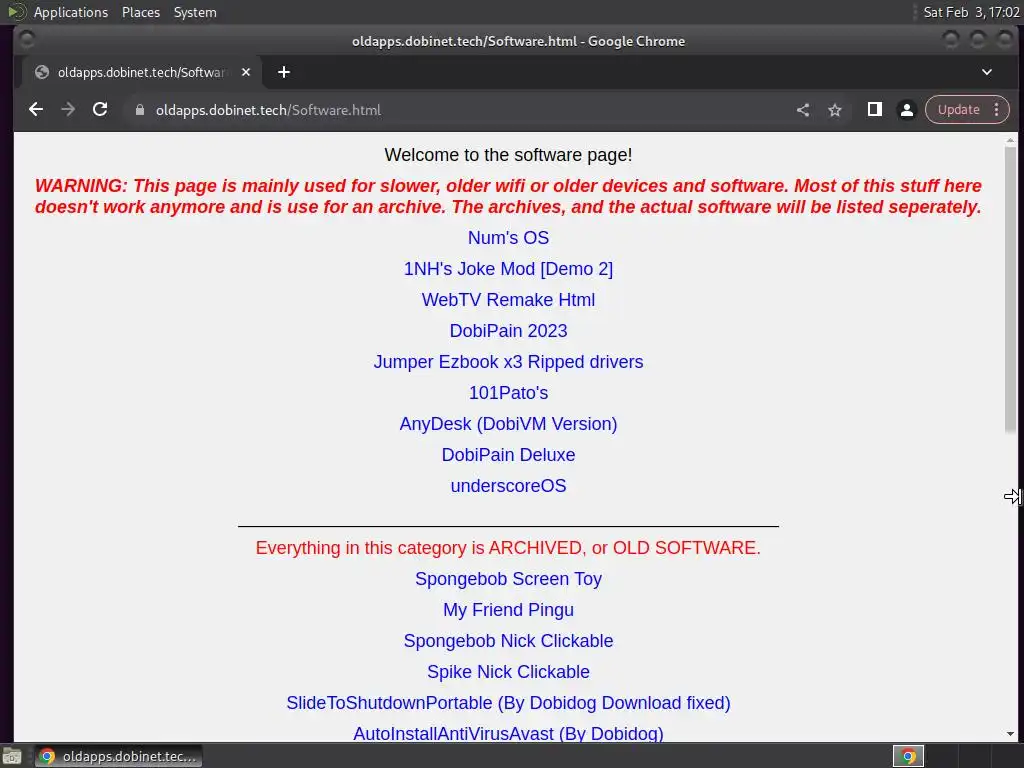Image resolution: width=1024 pixels, height=768 pixels.
Task: Open the Places menu
Action: click(x=140, y=12)
